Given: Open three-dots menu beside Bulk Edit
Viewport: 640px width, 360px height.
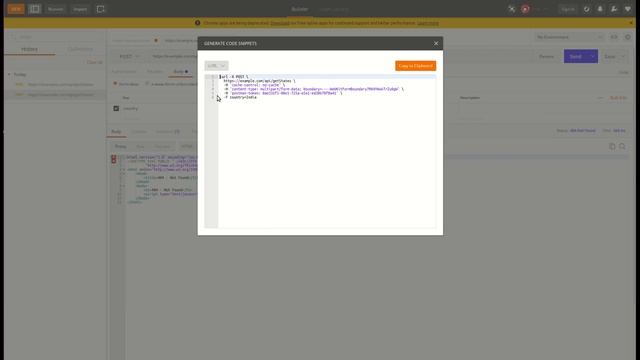Looking at the screenshot, I should point(600,98).
